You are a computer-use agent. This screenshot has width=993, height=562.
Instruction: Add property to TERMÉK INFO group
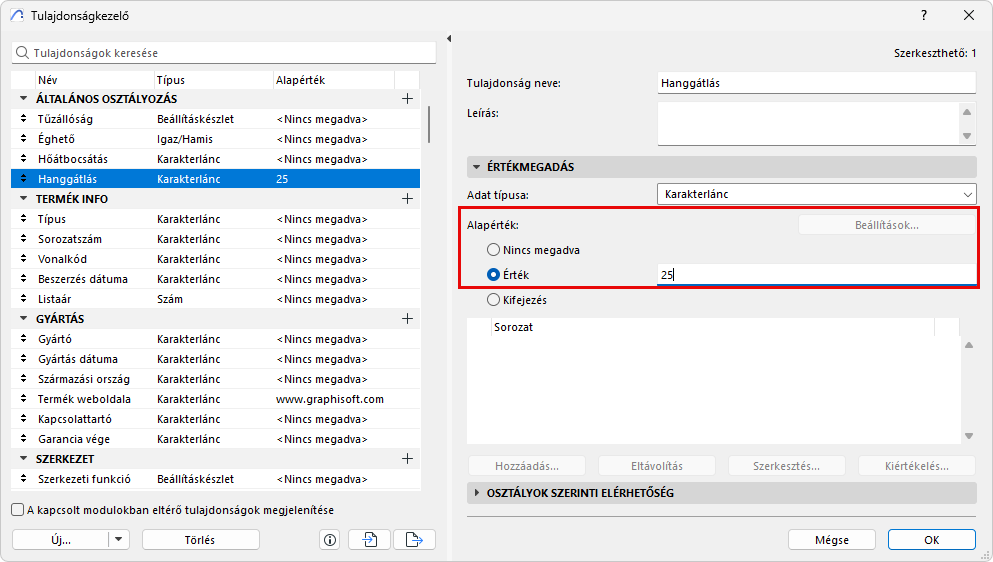[x=407, y=199]
